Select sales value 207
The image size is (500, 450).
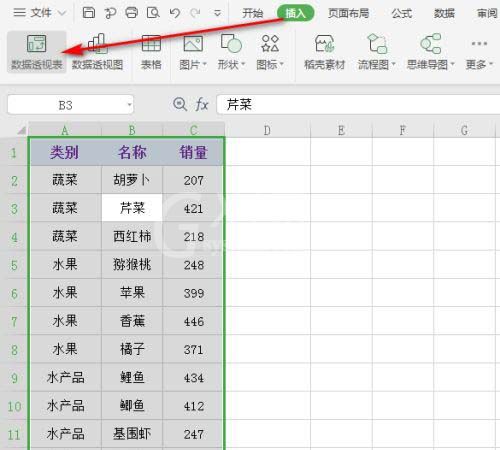click(x=193, y=180)
